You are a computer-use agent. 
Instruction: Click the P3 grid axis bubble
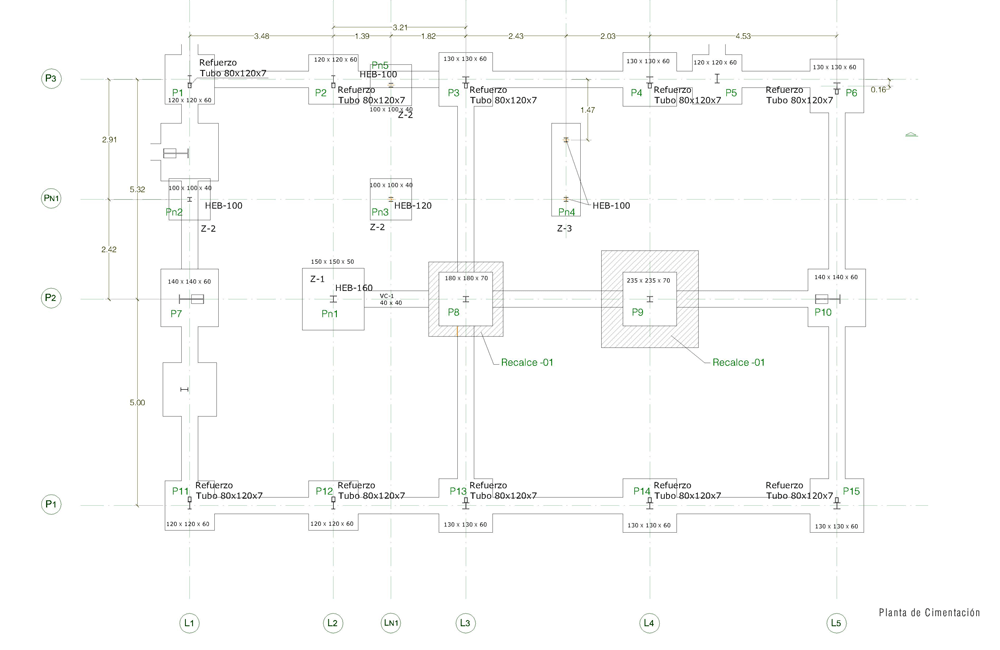(x=51, y=78)
